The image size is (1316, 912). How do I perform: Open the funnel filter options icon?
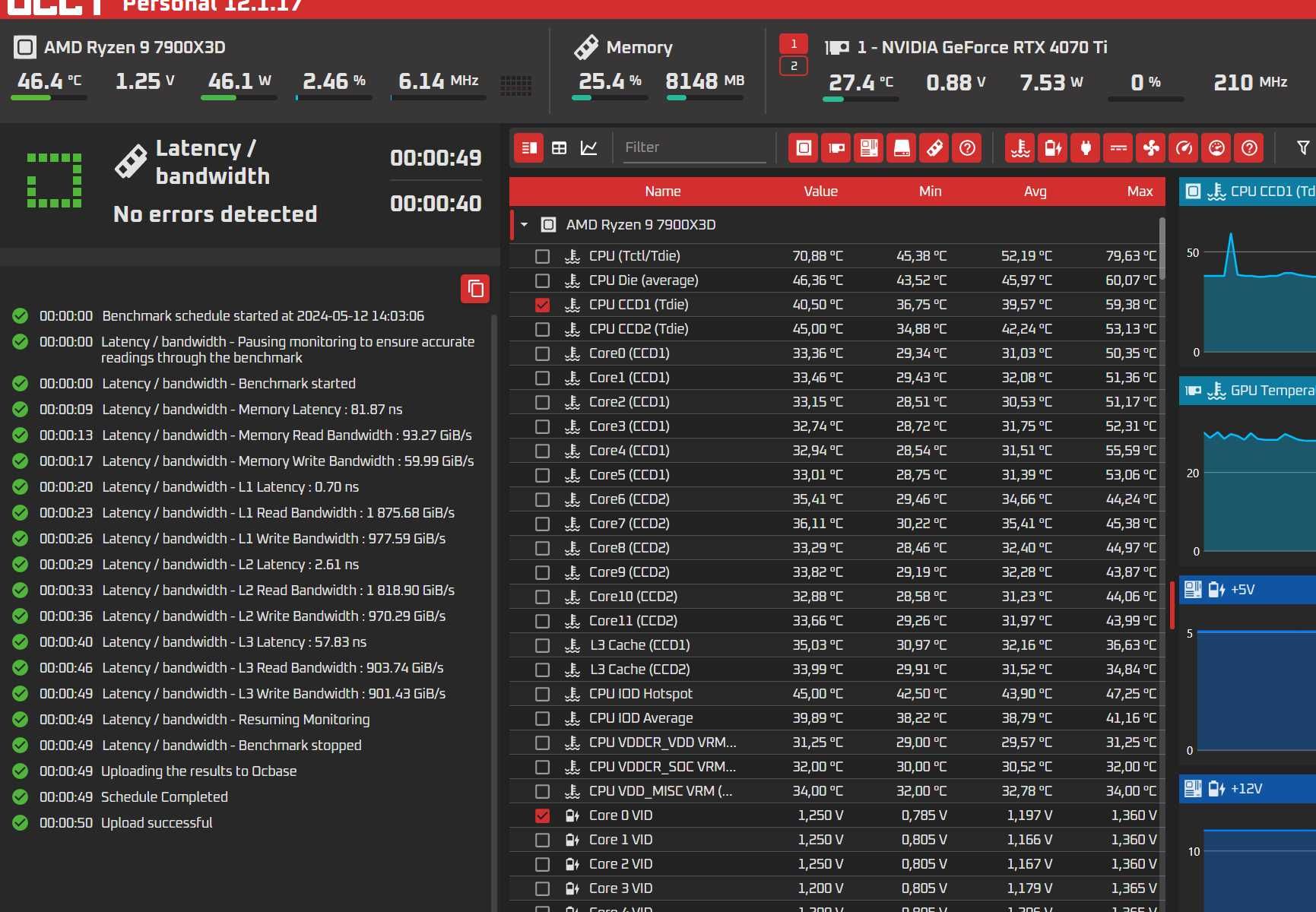coord(1302,147)
